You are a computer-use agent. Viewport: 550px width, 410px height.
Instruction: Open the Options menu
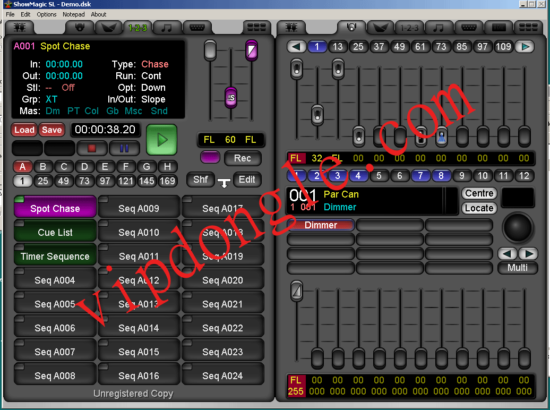47,14
